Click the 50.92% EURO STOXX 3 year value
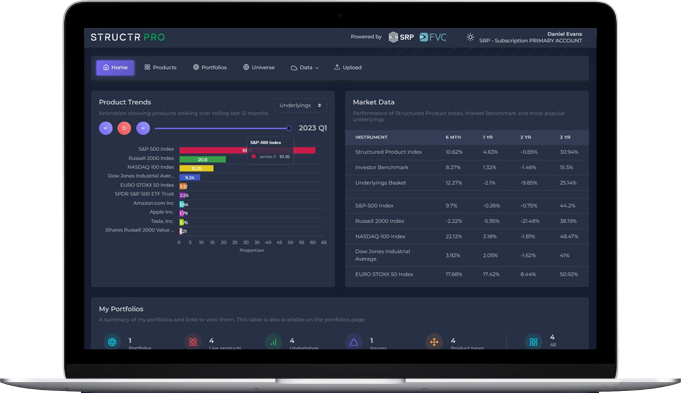 pyautogui.click(x=569, y=274)
